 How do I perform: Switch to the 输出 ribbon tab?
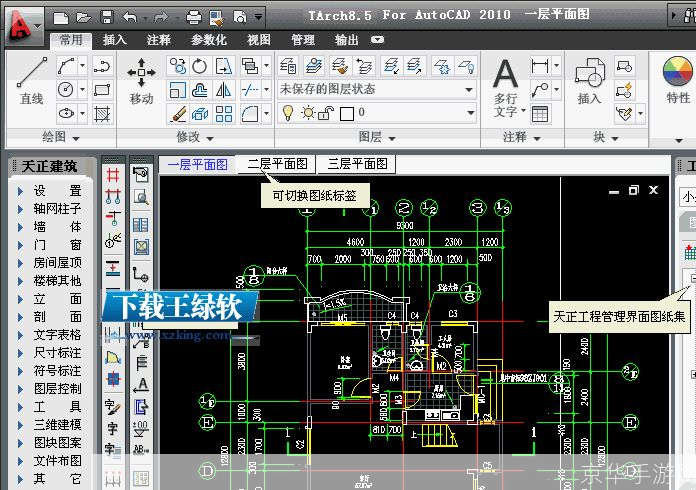tap(346, 40)
